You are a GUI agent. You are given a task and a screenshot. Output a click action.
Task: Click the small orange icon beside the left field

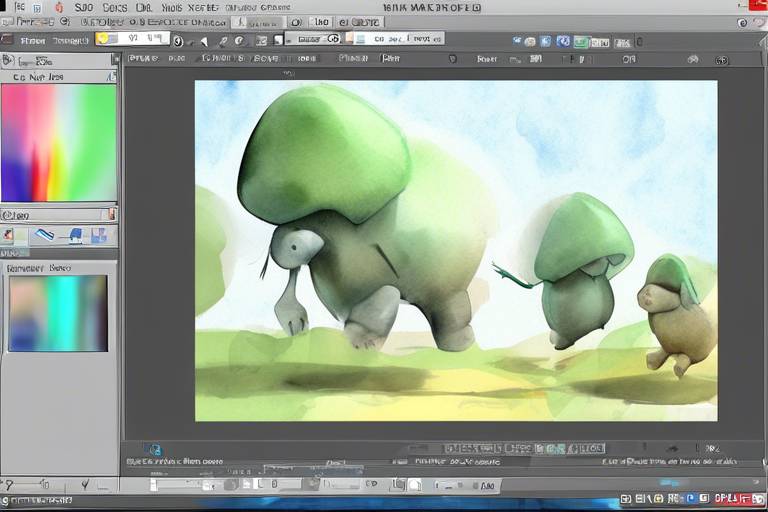tap(112, 215)
